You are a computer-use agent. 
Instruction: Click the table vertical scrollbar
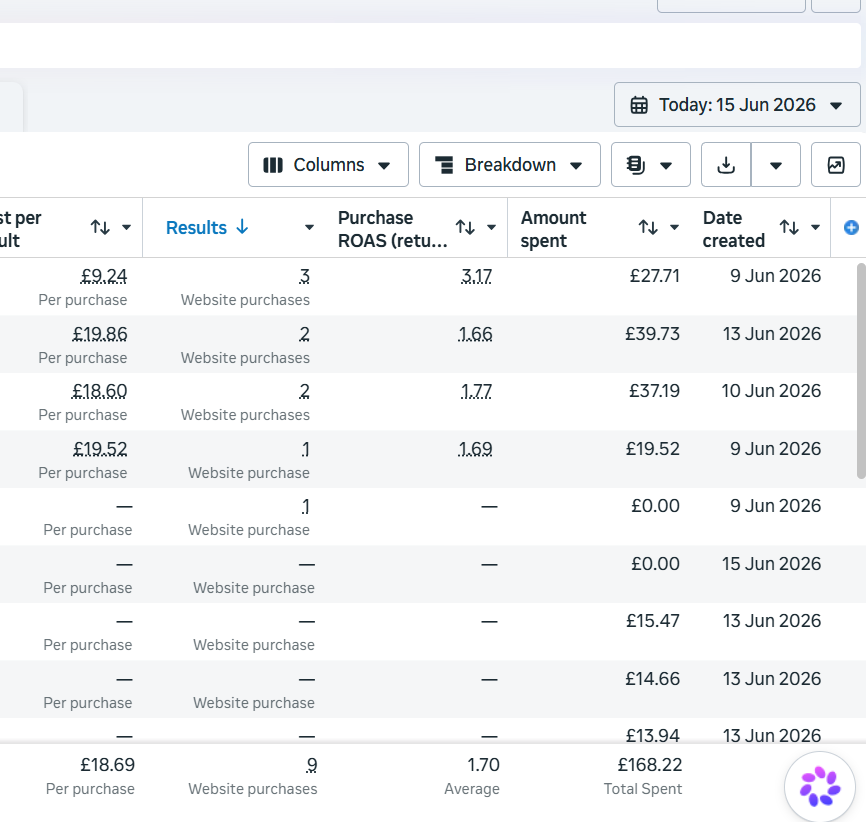pyautogui.click(x=861, y=370)
